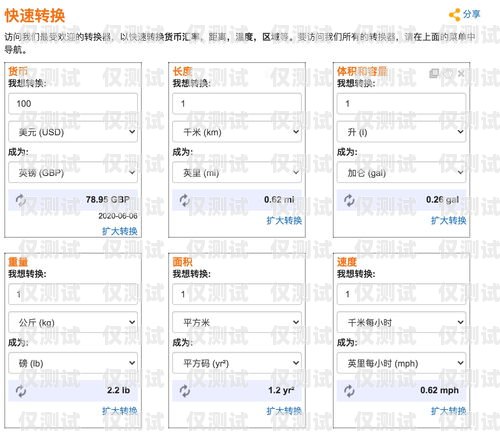Viewport: 500px width, 439px height.
Task: Click the 面积 card title
Action: click(182, 262)
